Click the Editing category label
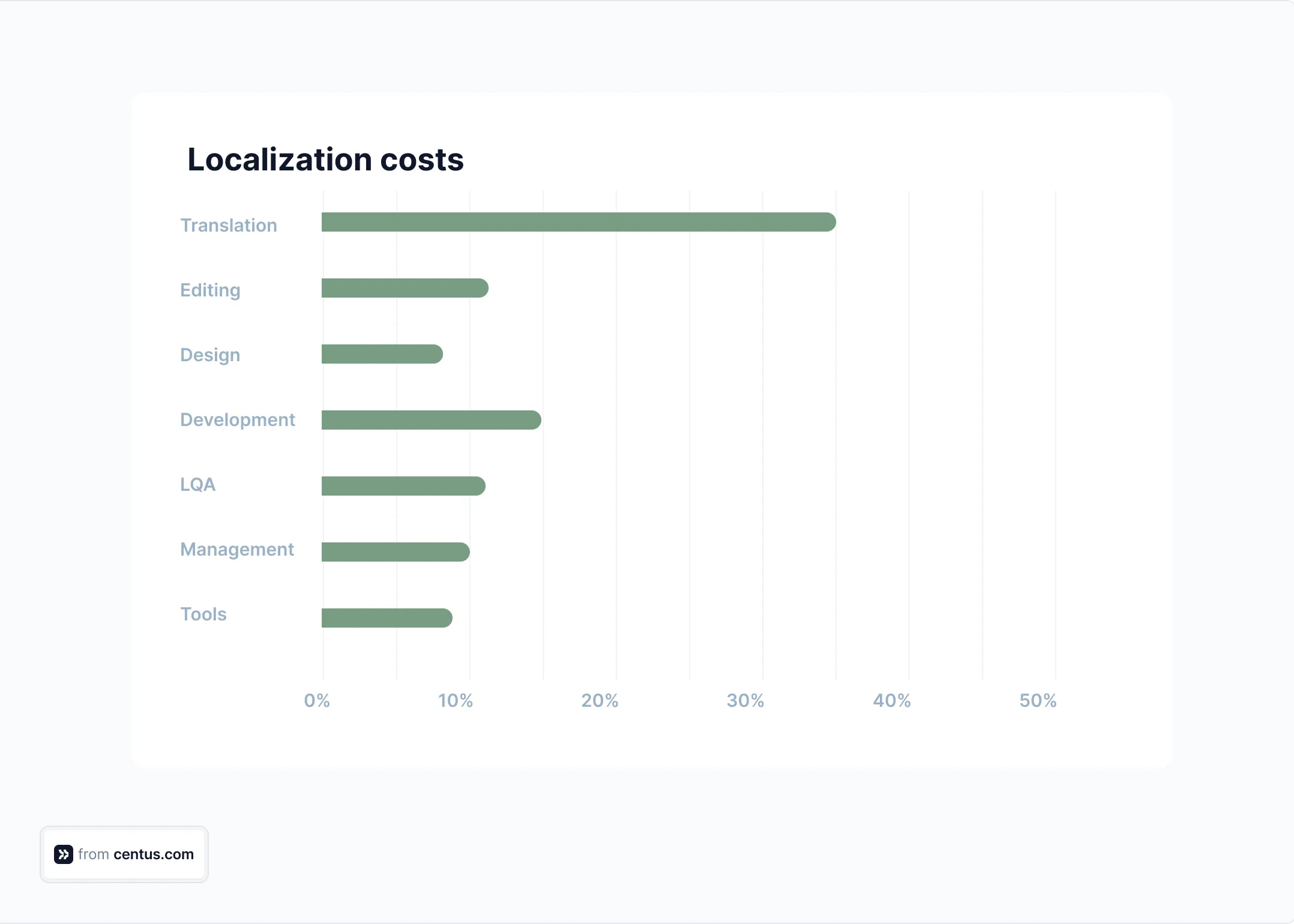Image resolution: width=1294 pixels, height=924 pixels. tap(209, 290)
